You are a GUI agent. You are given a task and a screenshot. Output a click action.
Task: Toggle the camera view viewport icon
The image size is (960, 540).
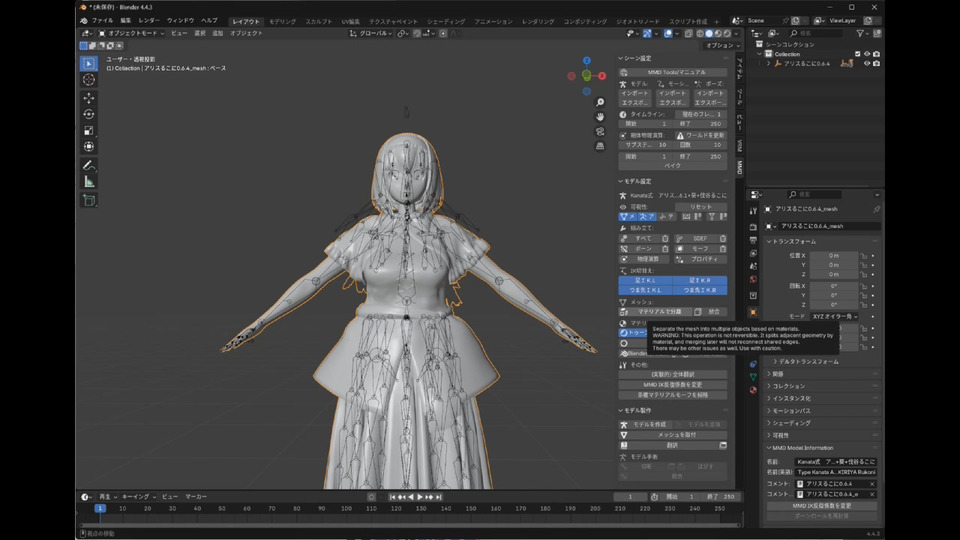(600, 131)
